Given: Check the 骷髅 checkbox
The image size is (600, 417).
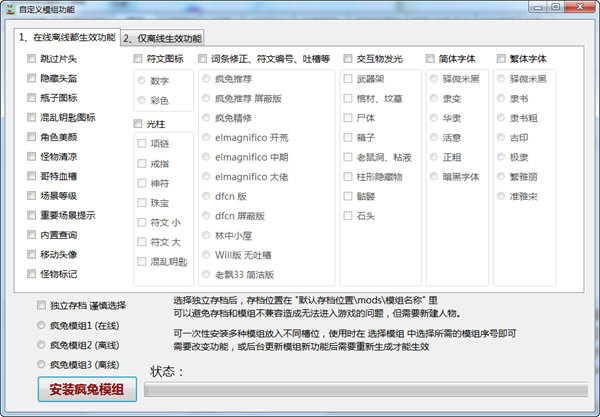Looking at the screenshot, I should click(348, 196).
